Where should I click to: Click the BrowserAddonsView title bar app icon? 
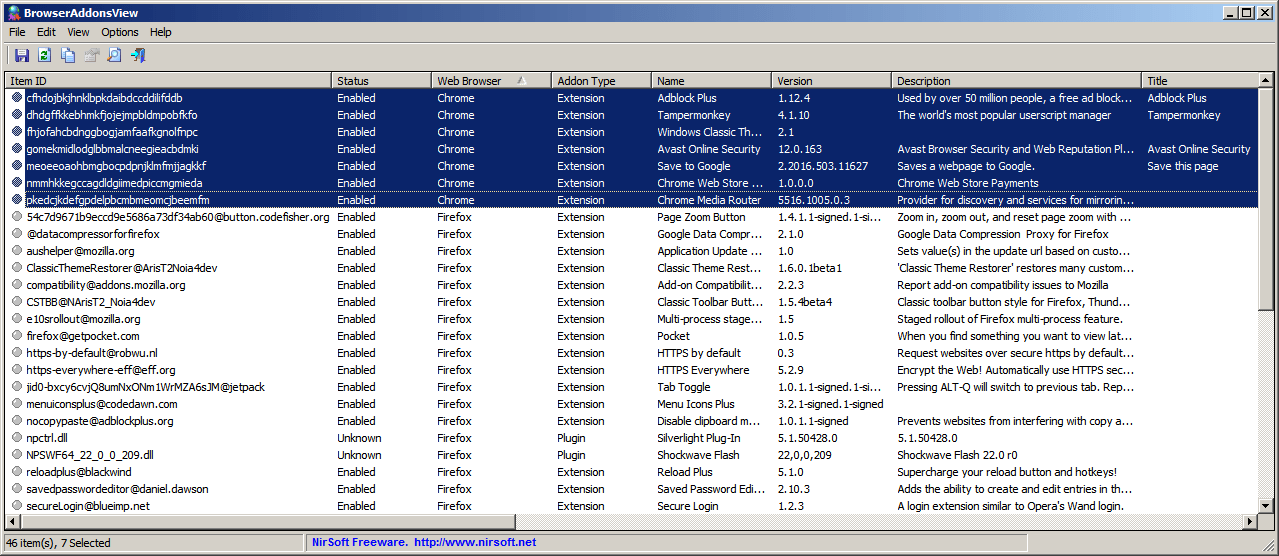pyautogui.click(x=11, y=12)
